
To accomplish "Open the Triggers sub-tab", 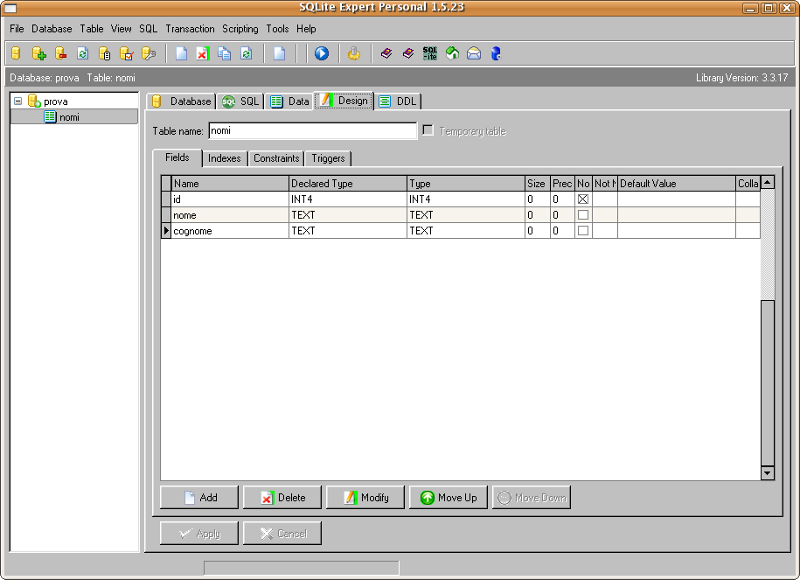I will click(329, 159).
